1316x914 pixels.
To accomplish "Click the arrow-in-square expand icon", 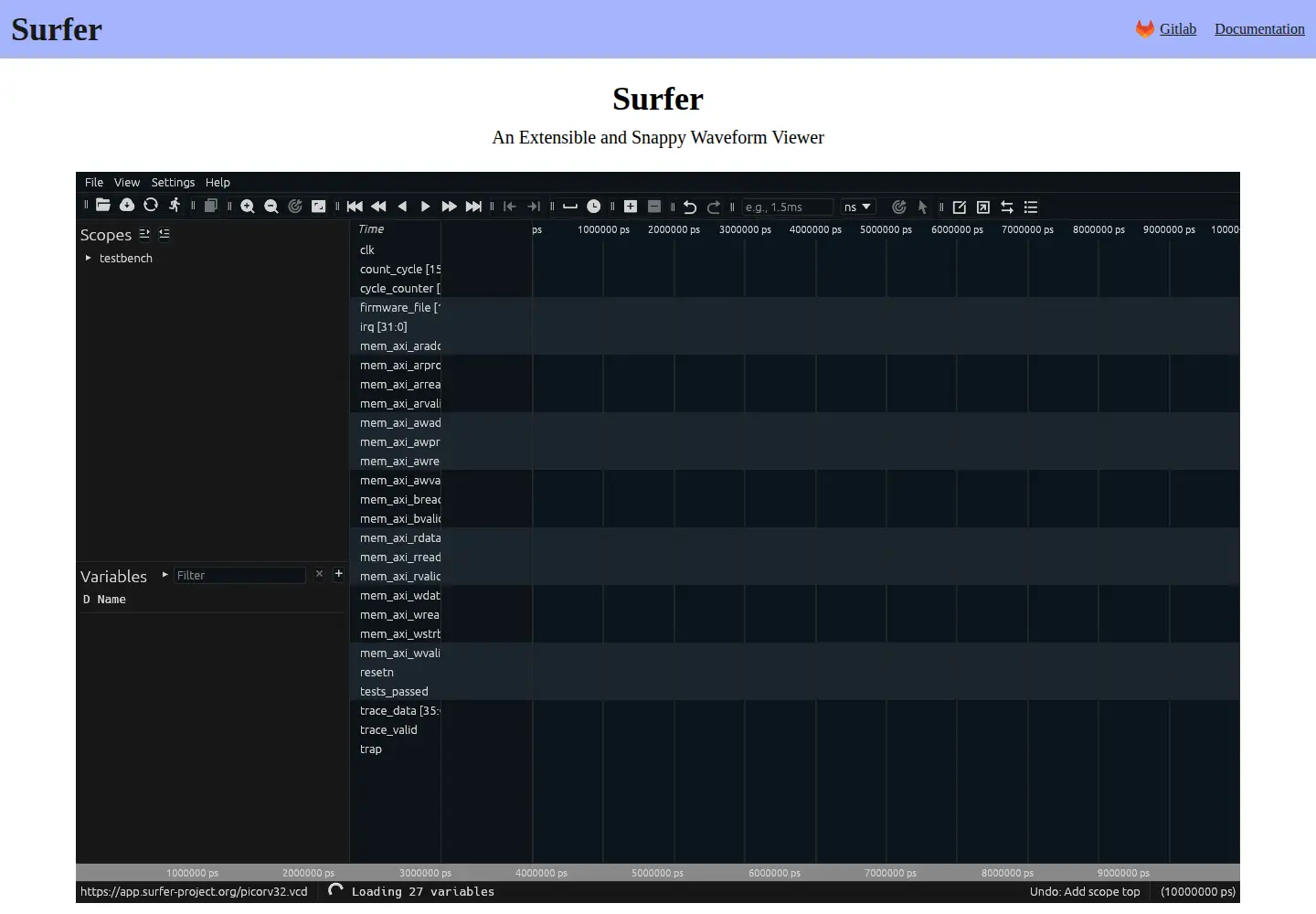I will (x=983, y=207).
